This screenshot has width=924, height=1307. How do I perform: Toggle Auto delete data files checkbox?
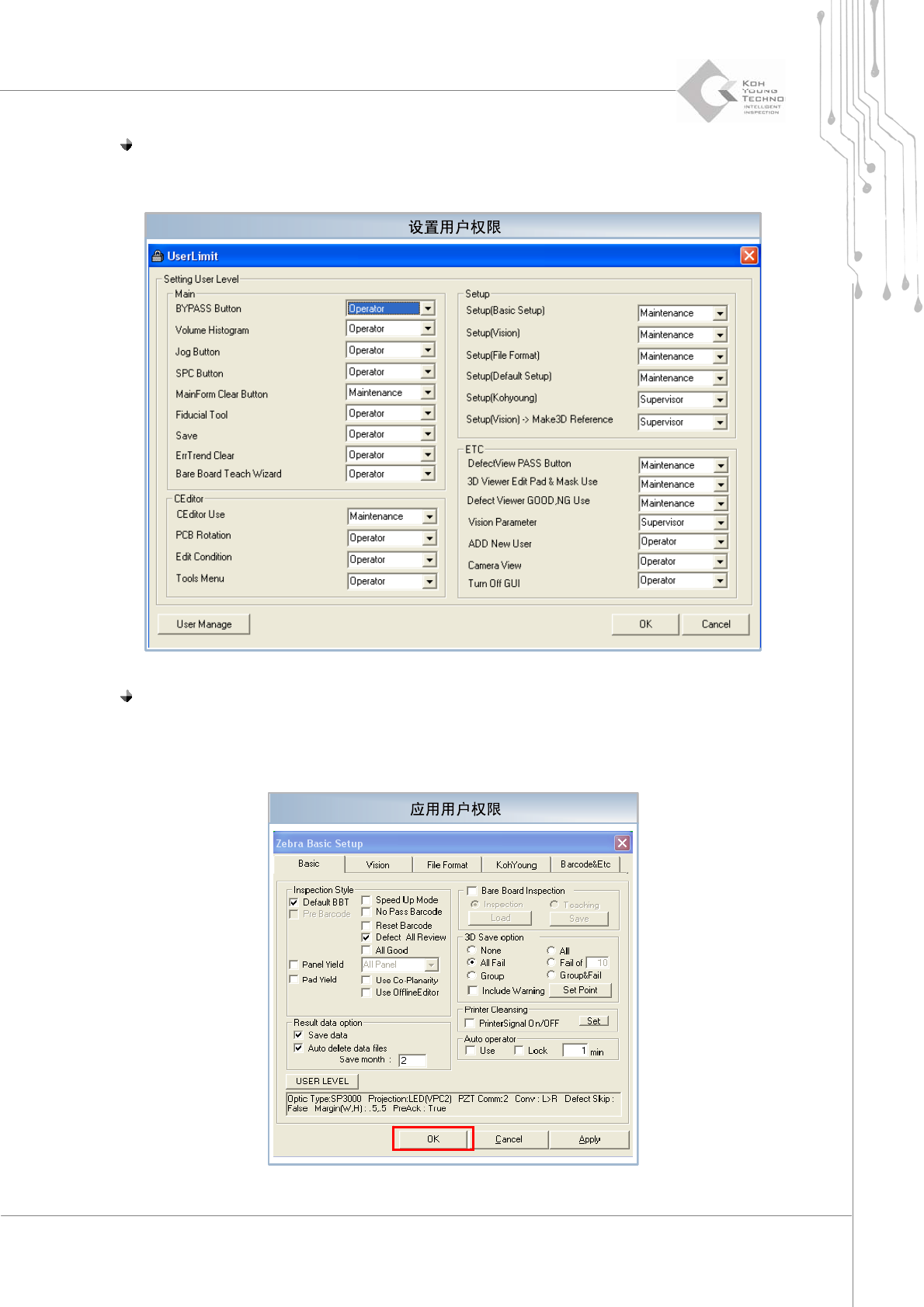298,1048
